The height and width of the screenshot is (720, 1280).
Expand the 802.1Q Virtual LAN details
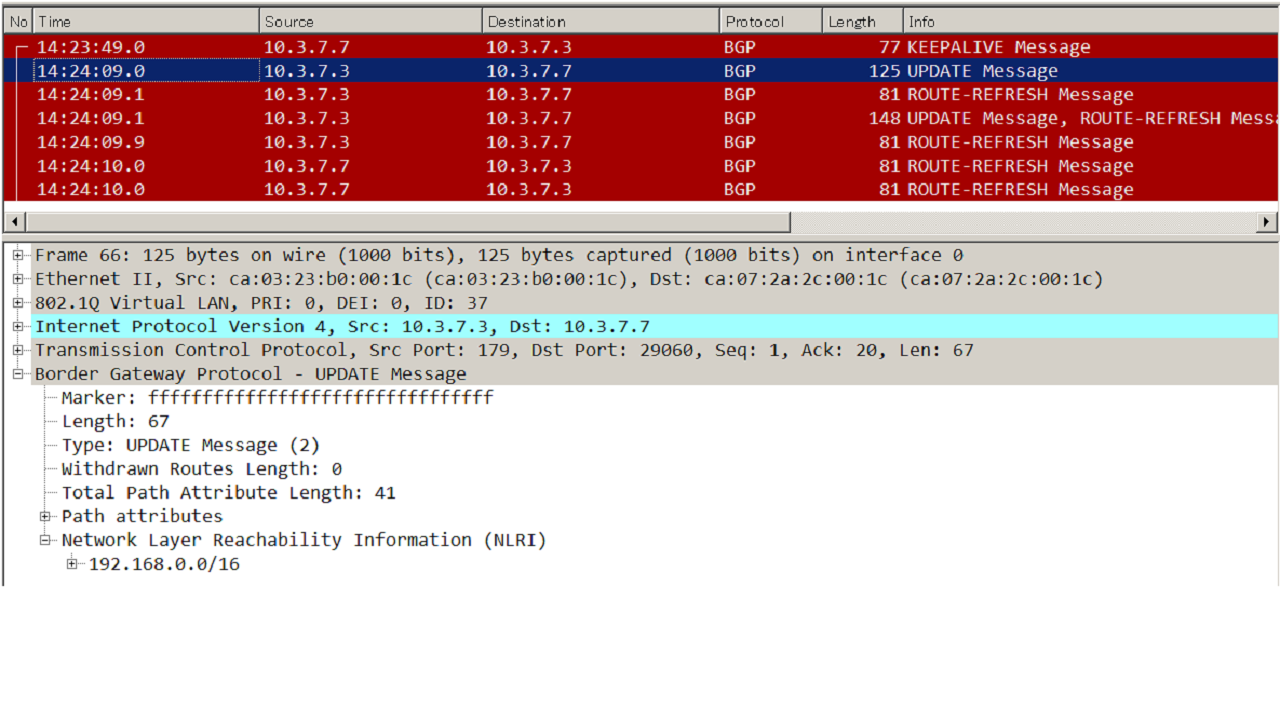point(18,303)
